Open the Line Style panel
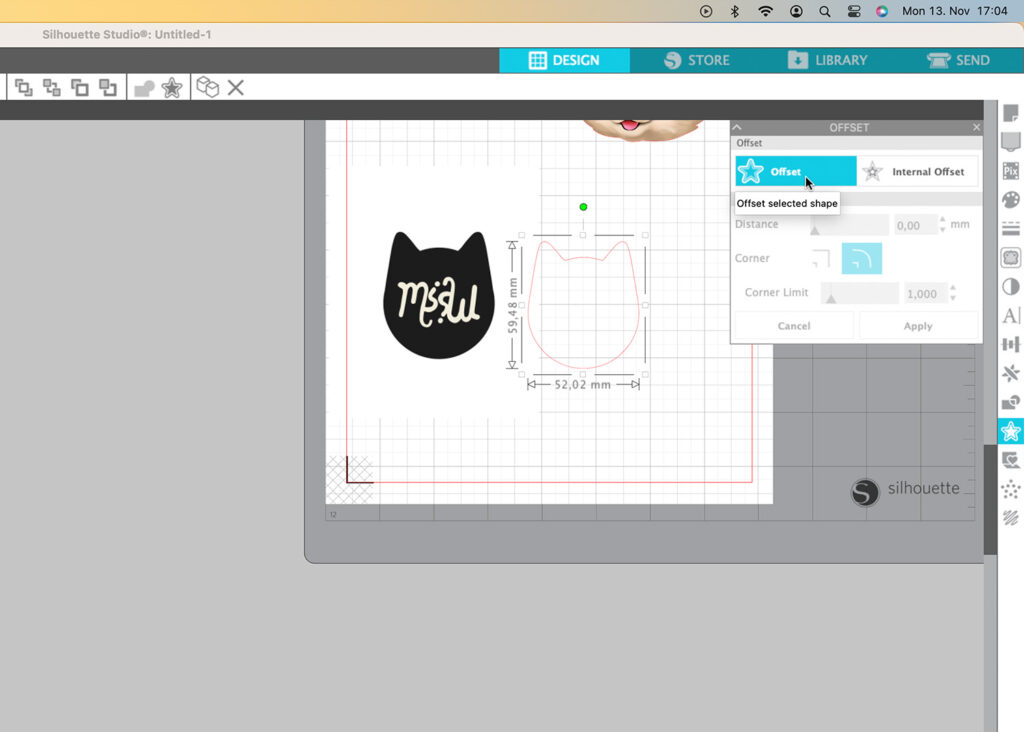This screenshot has width=1024, height=732. click(1010, 229)
